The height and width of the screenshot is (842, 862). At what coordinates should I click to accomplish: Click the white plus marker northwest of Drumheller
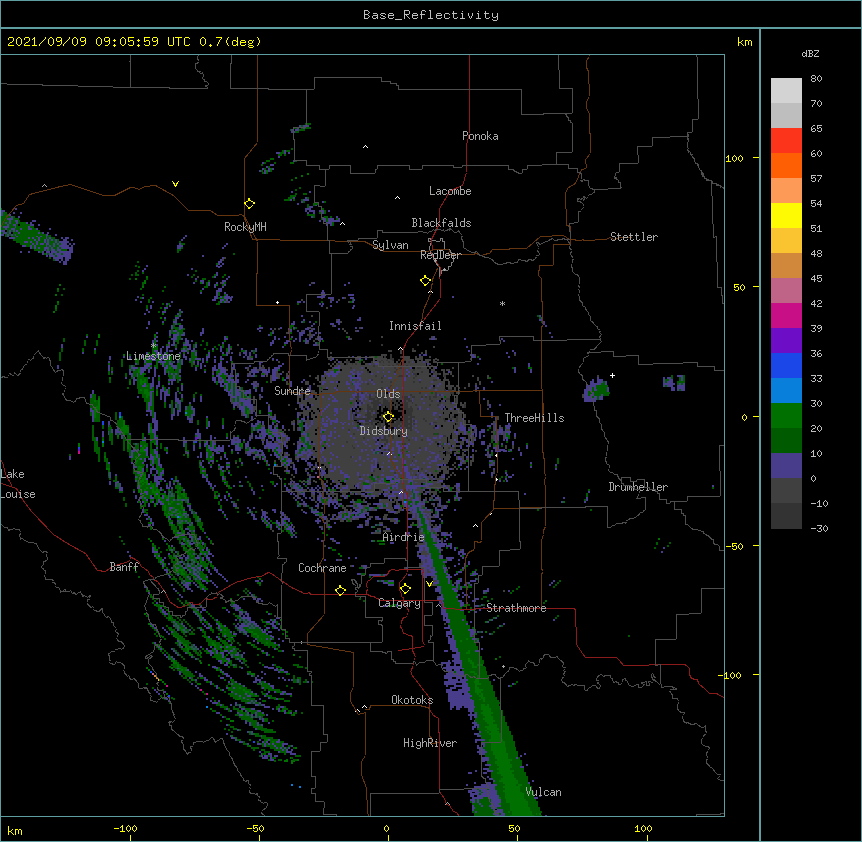tap(612, 375)
